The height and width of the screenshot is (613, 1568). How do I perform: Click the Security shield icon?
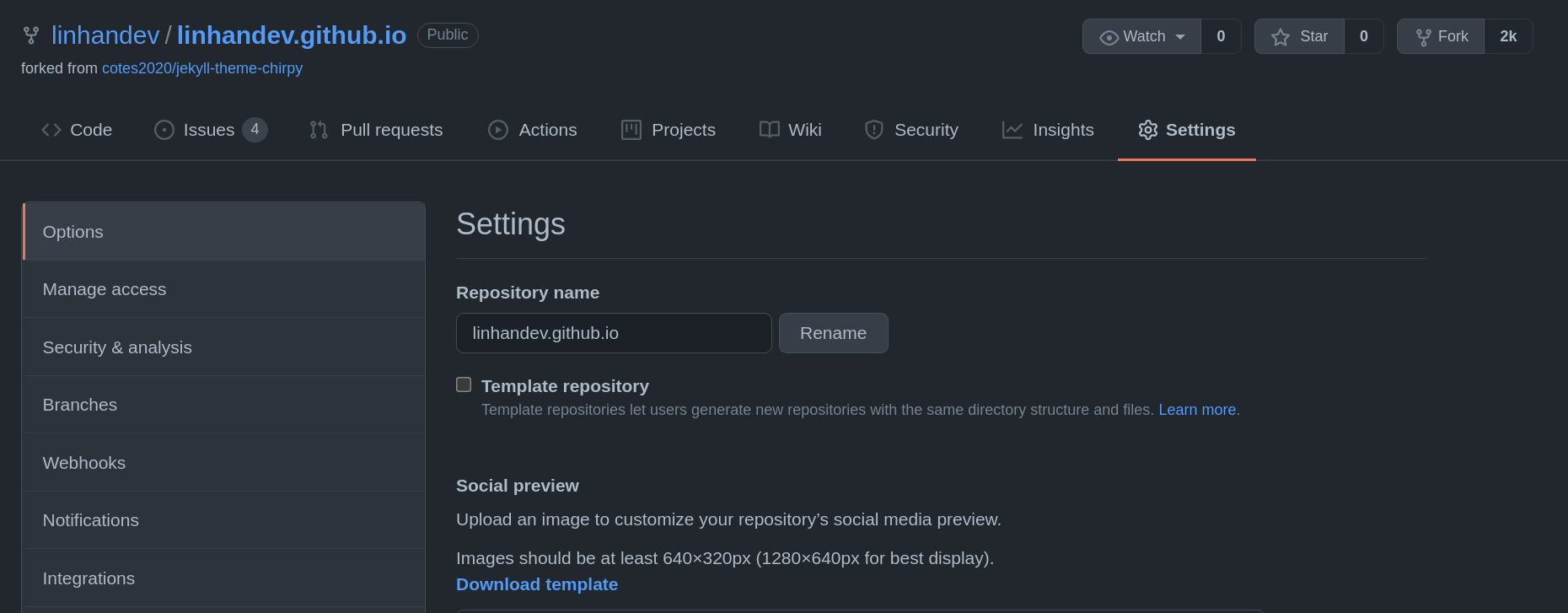(874, 130)
